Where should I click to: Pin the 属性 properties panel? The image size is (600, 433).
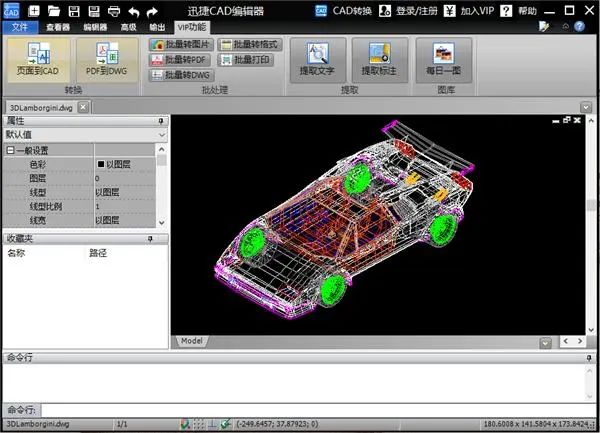161,121
